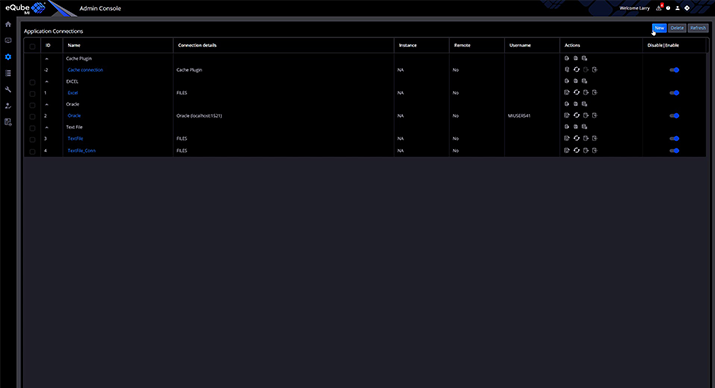Open the Cache connection link
Screen dimensions: 715x388
pos(85,70)
